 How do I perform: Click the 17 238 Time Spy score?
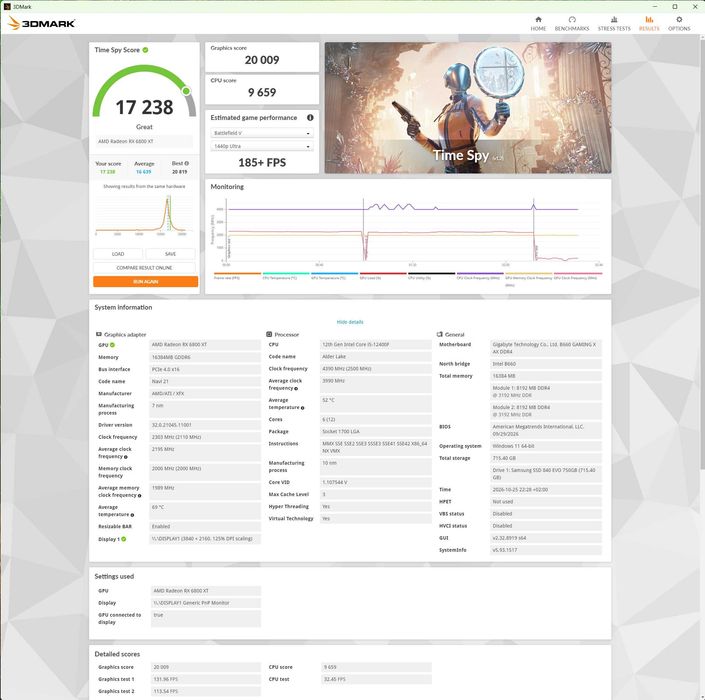144,107
